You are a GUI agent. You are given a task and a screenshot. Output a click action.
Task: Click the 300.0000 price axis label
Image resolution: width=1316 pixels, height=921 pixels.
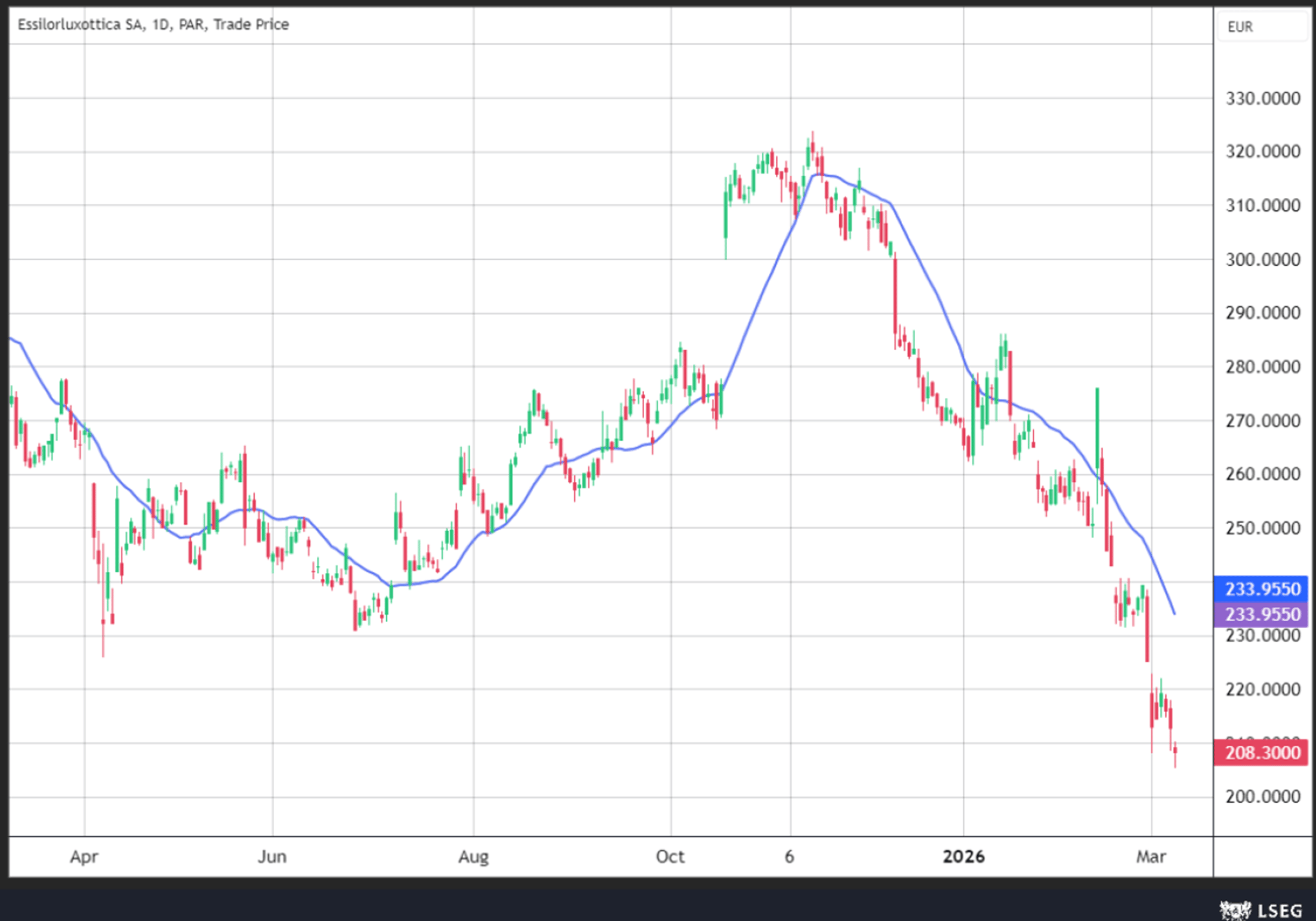[x=1262, y=259]
